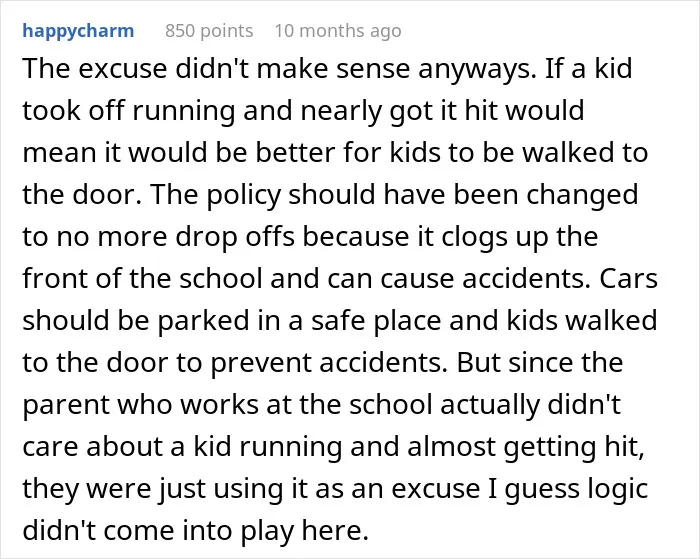Screen dimensions: 700x559
Task: Open the happycharm user profile
Action: 78,31
